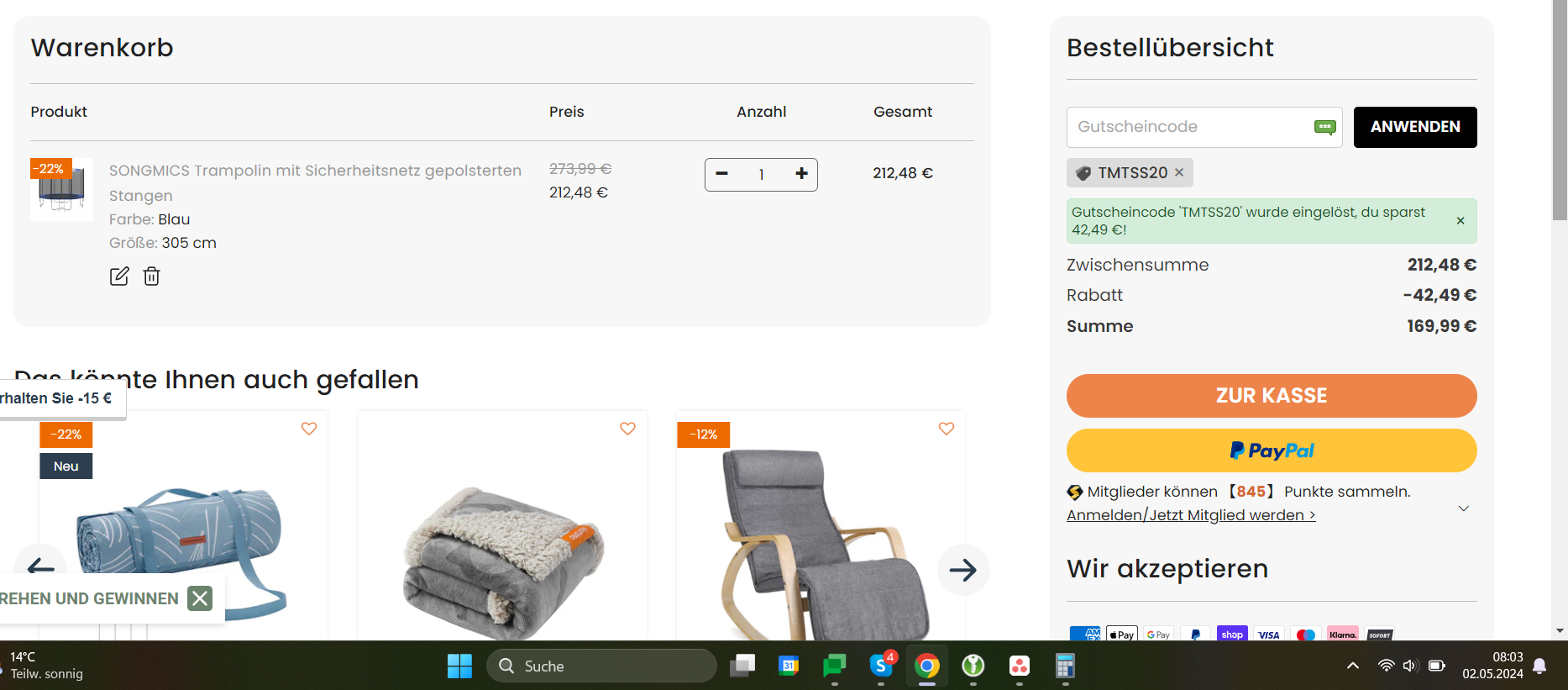Favorite the rocking chair heart icon
Viewport: 1568px width, 690px height.
point(947,429)
